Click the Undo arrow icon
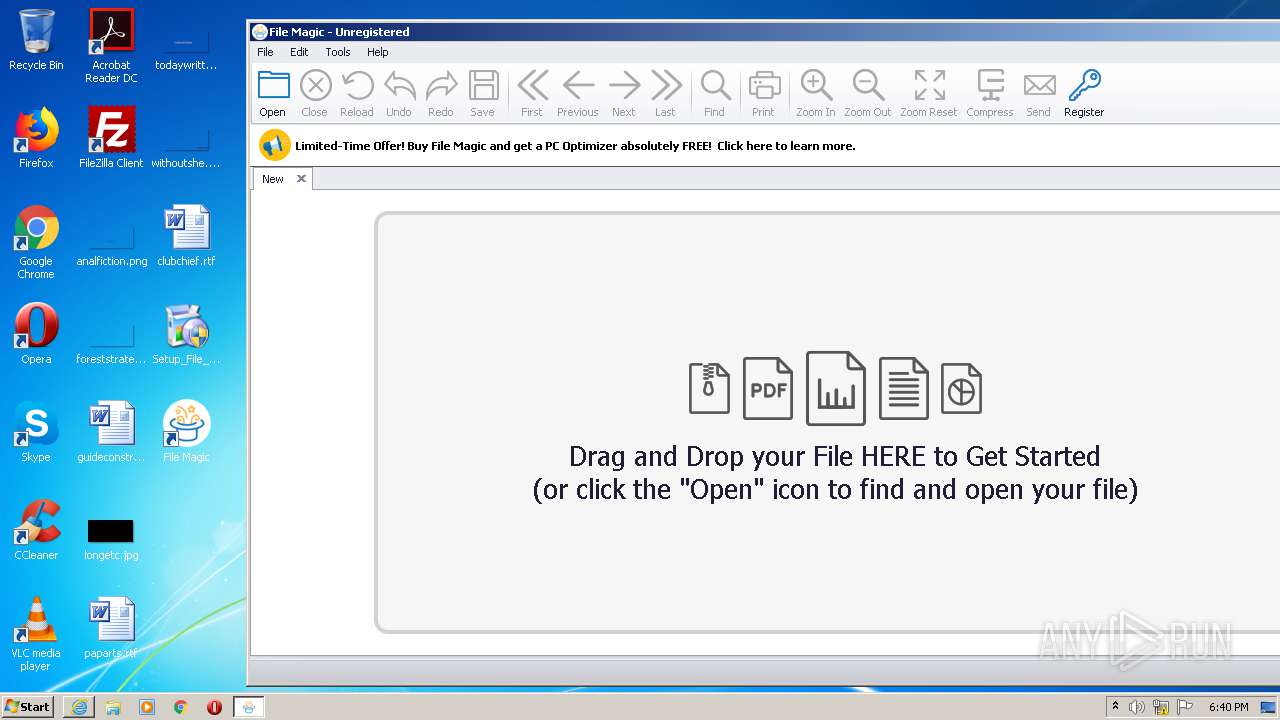Viewport: 1280px width, 720px height. coord(399,87)
